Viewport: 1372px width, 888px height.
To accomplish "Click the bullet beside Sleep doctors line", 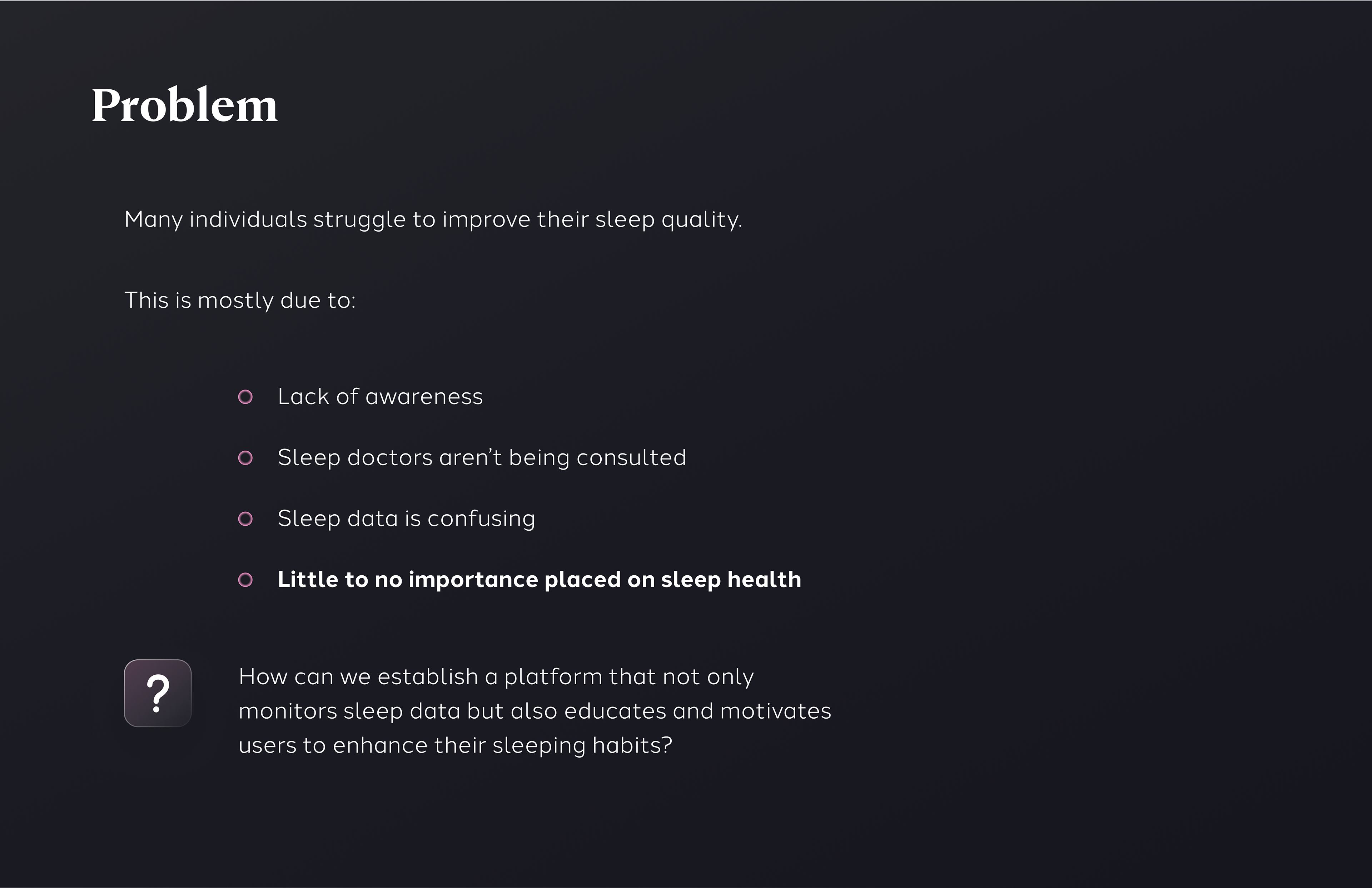I will point(245,458).
